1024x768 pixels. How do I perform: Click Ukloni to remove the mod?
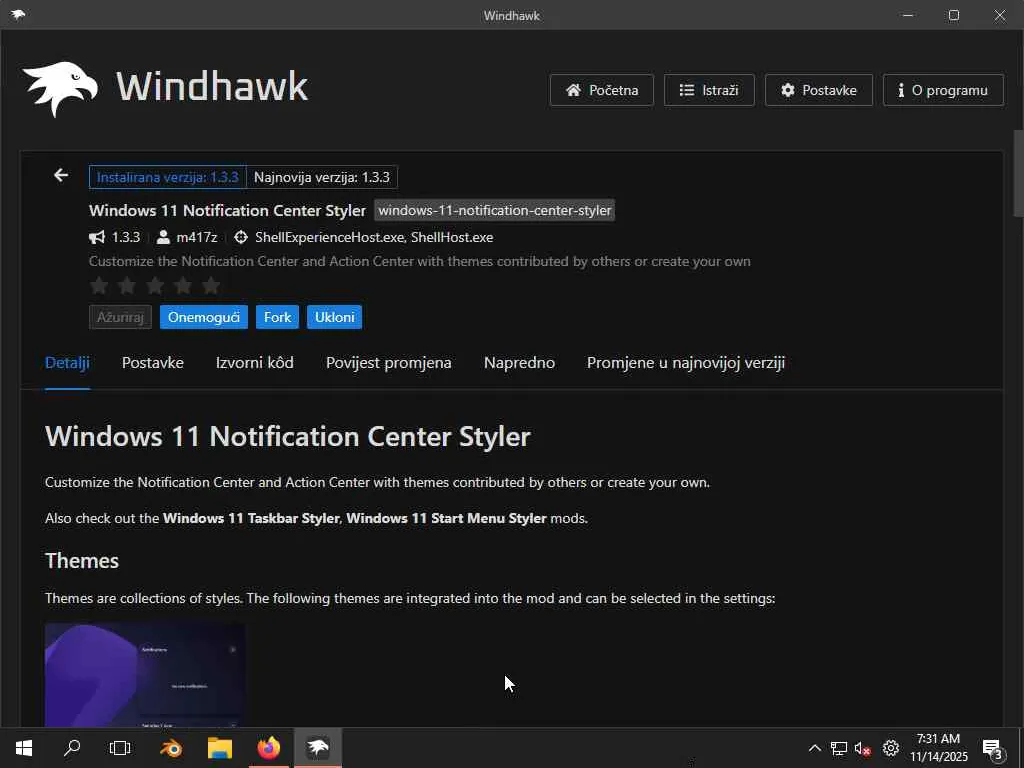(x=334, y=317)
